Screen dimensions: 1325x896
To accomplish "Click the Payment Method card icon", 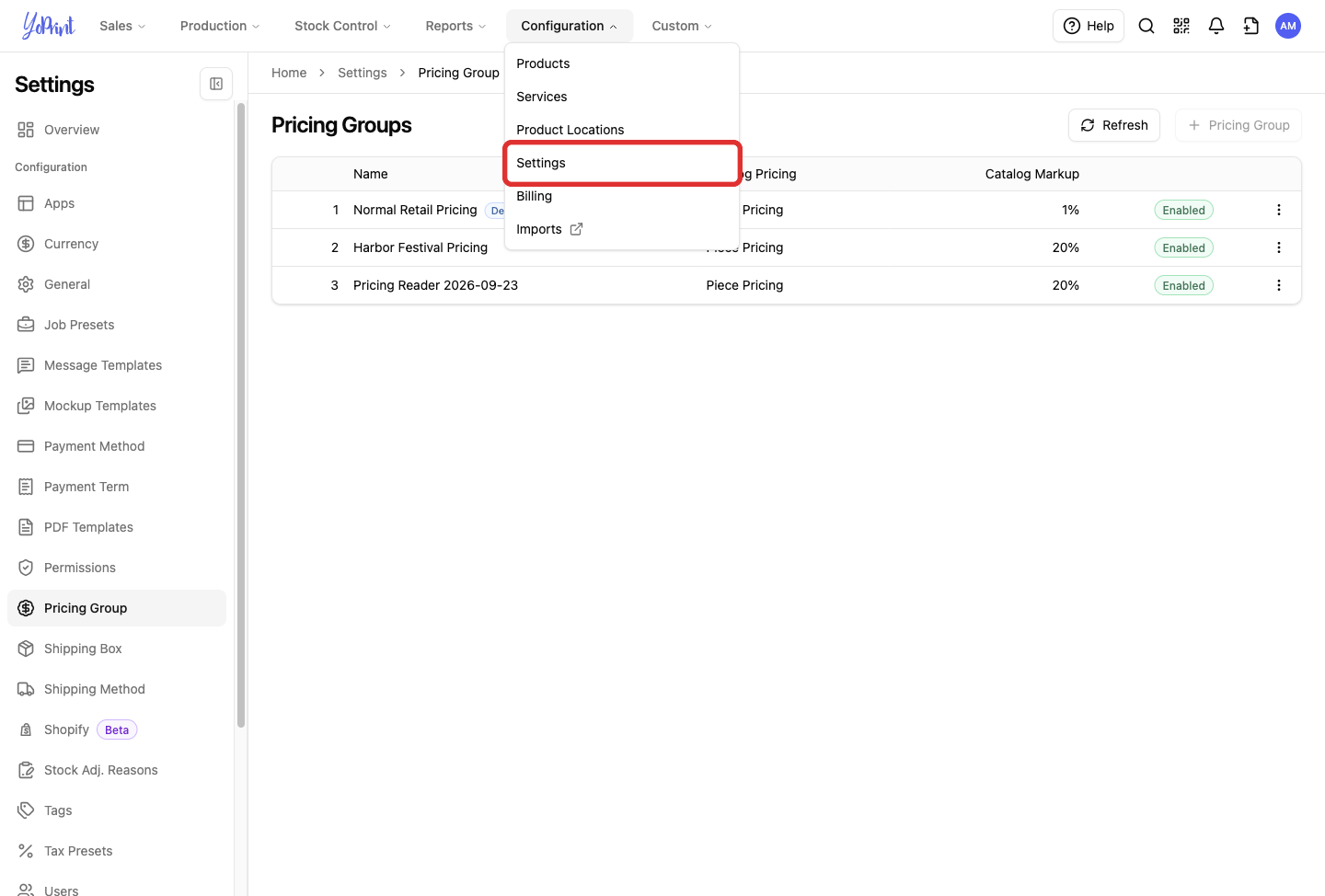I will click(26, 446).
